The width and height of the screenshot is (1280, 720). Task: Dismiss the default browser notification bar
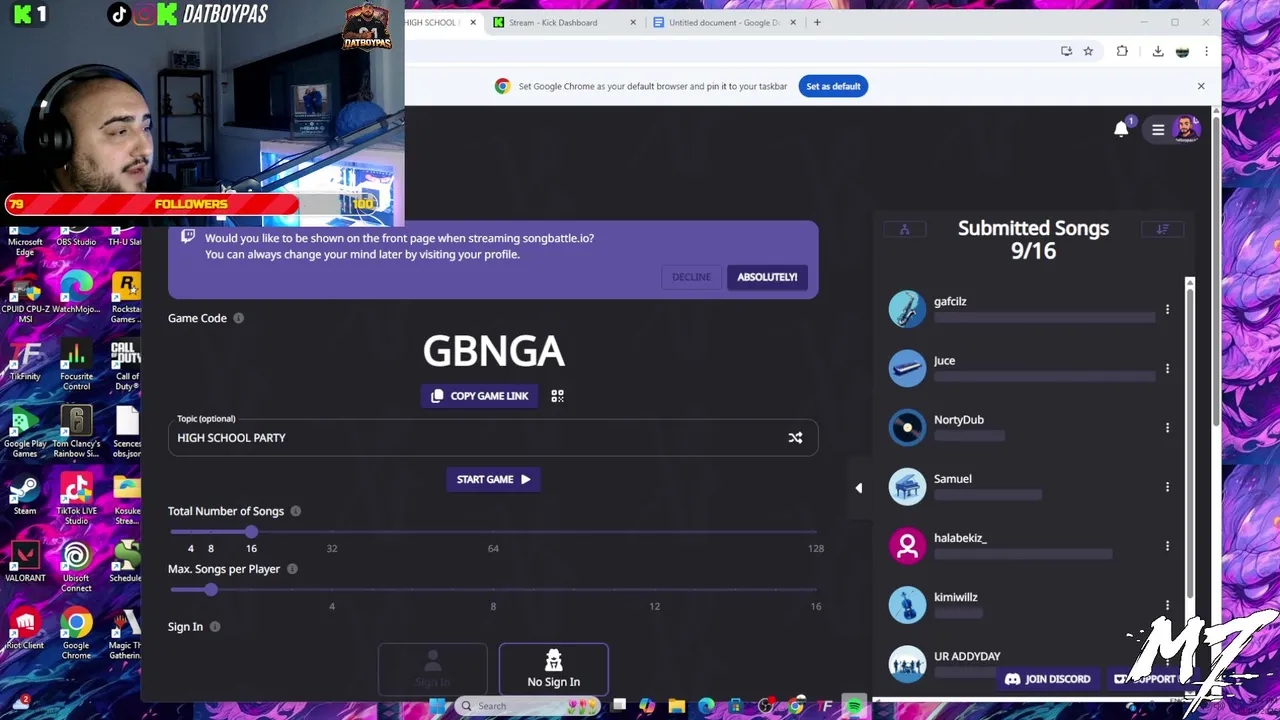coord(1201,86)
